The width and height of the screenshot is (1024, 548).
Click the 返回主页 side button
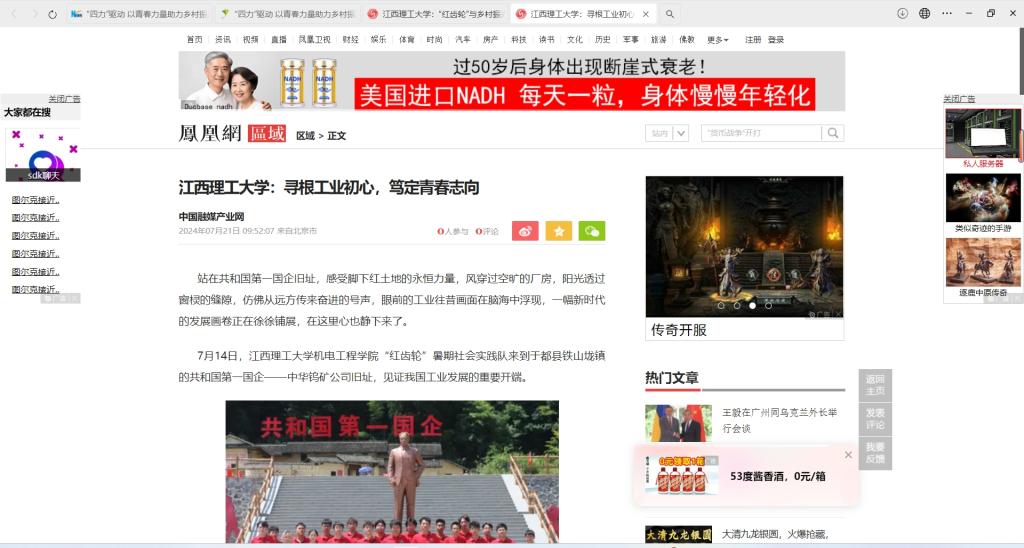tap(875, 385)
